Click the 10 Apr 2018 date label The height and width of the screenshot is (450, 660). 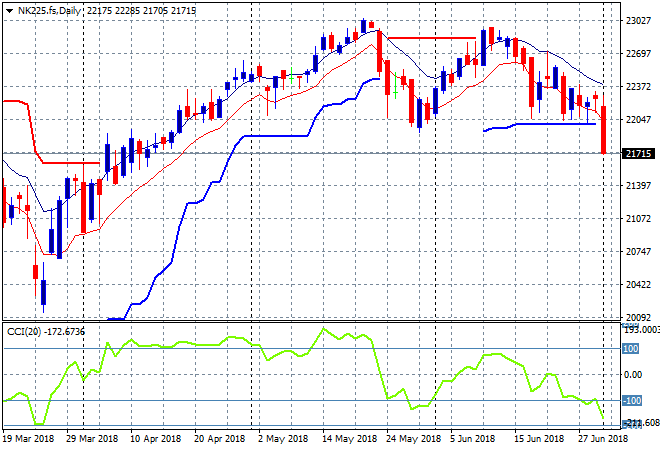[155, 439]
